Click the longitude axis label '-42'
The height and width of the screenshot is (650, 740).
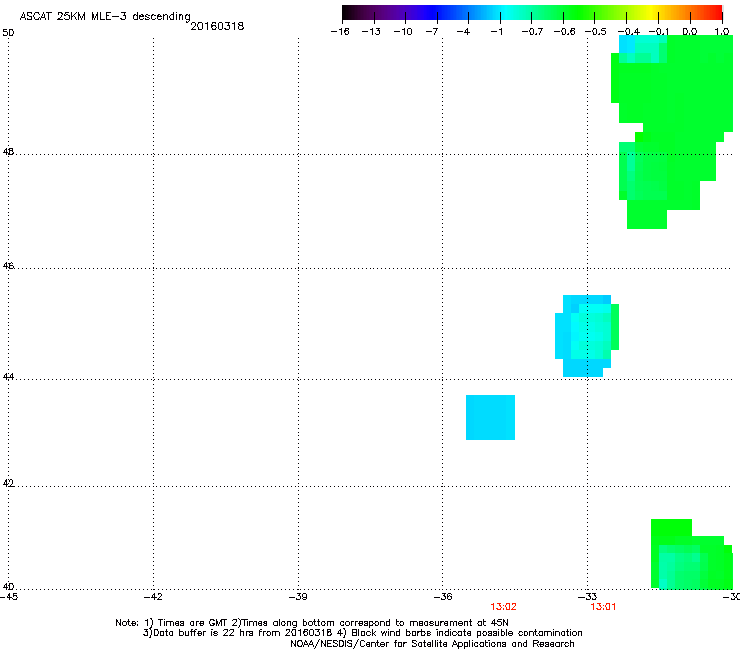coord(153,597)
